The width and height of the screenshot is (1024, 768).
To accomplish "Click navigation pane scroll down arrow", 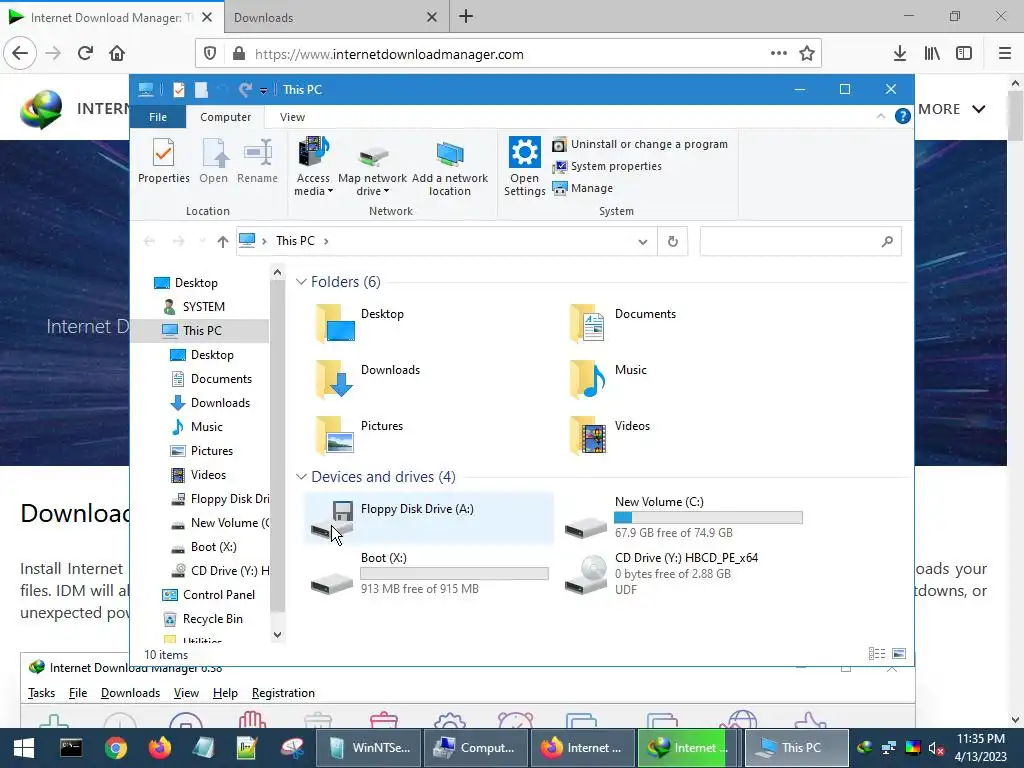I will point(278,634).
